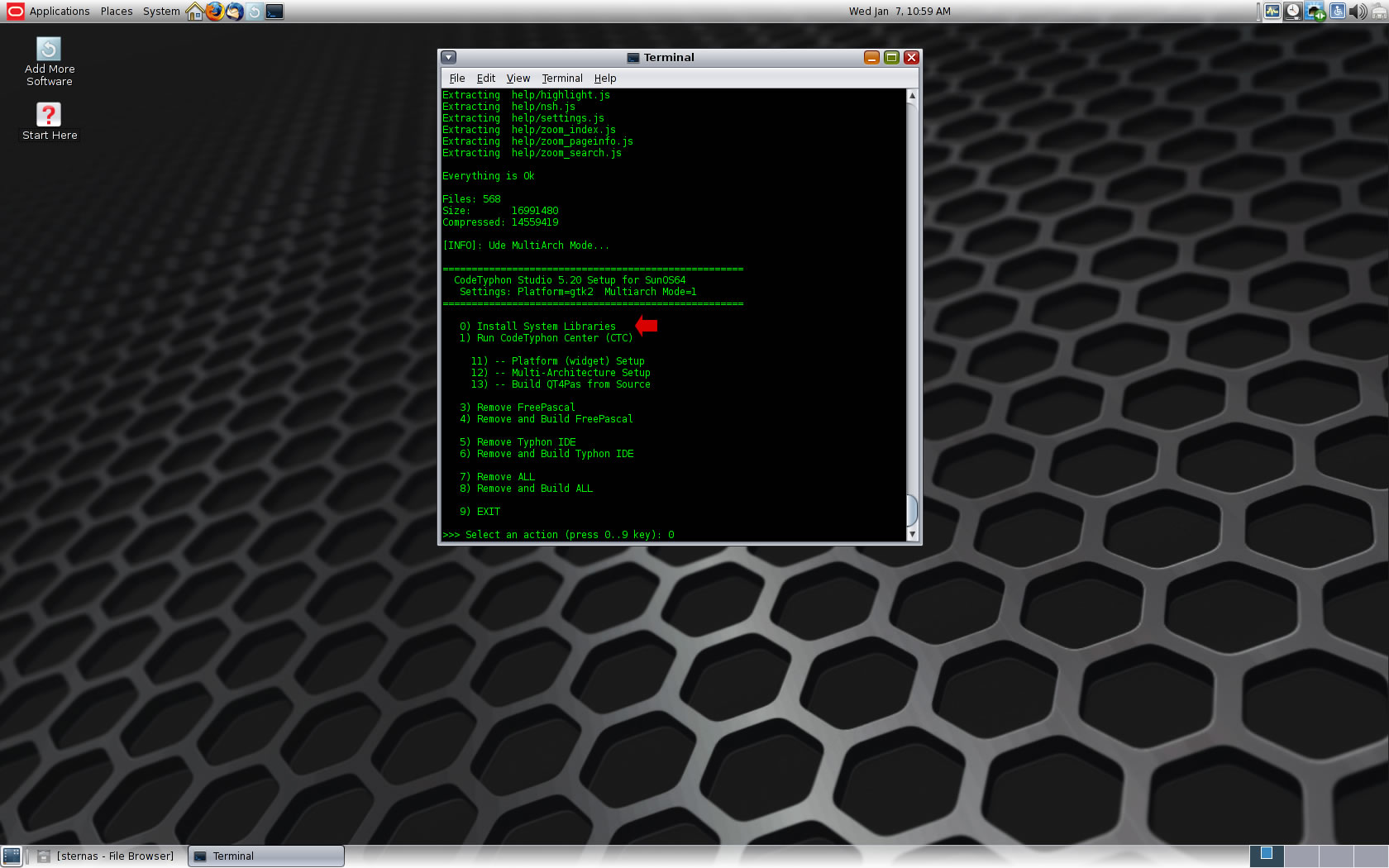Launch Thunderbird mail from the panel
This screenshot has width=1389, height=868.
235,12
